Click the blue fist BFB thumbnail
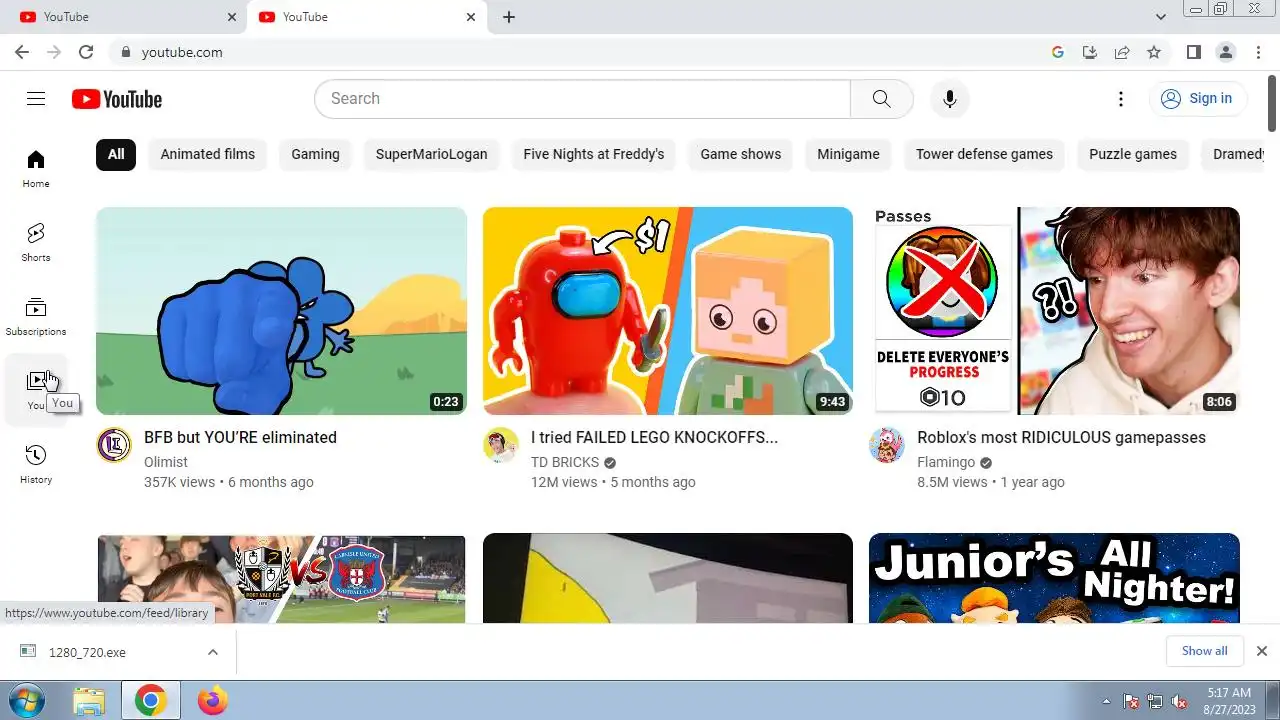Screen dimensions: 1280x720 tap(281, 311)
